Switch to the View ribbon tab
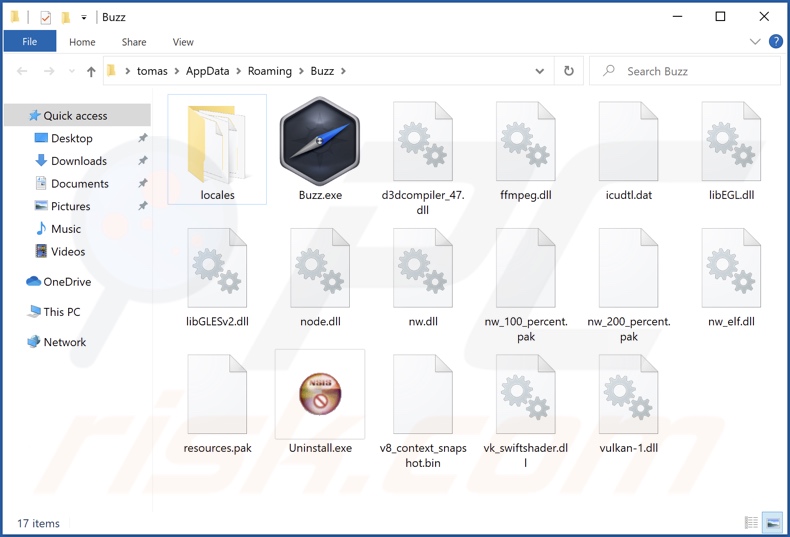The image size is (790, 537). coord(183,42)
